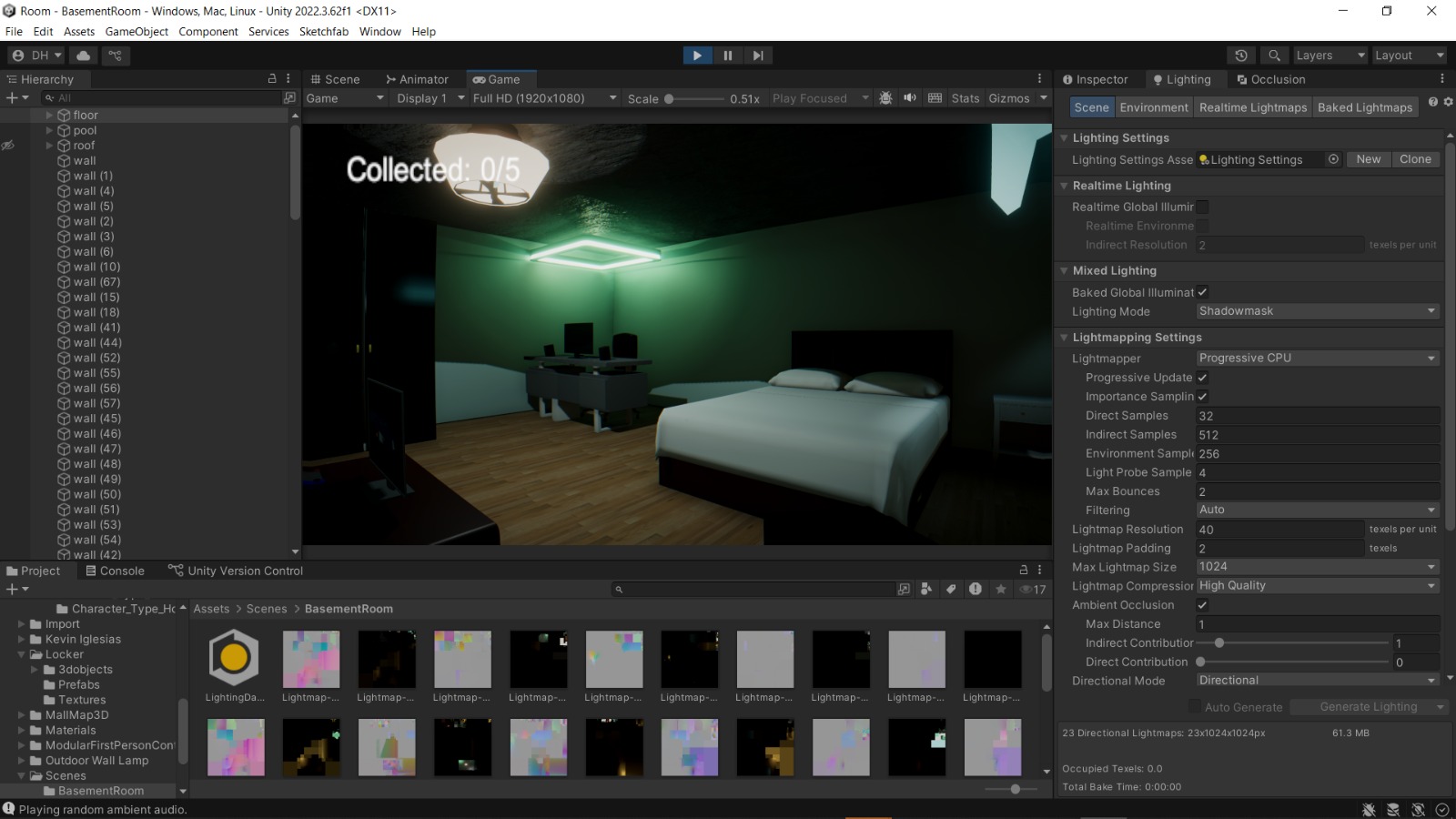The width and height of the screenshot is (1456, 819).
Task: Select the LightingDa asset thumbnail in Project
Action: pyautogui.click(x=234, y=657)
